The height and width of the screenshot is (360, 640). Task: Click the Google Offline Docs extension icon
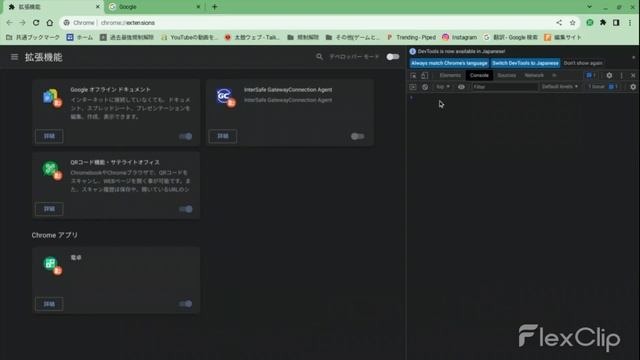click(52, 98)
